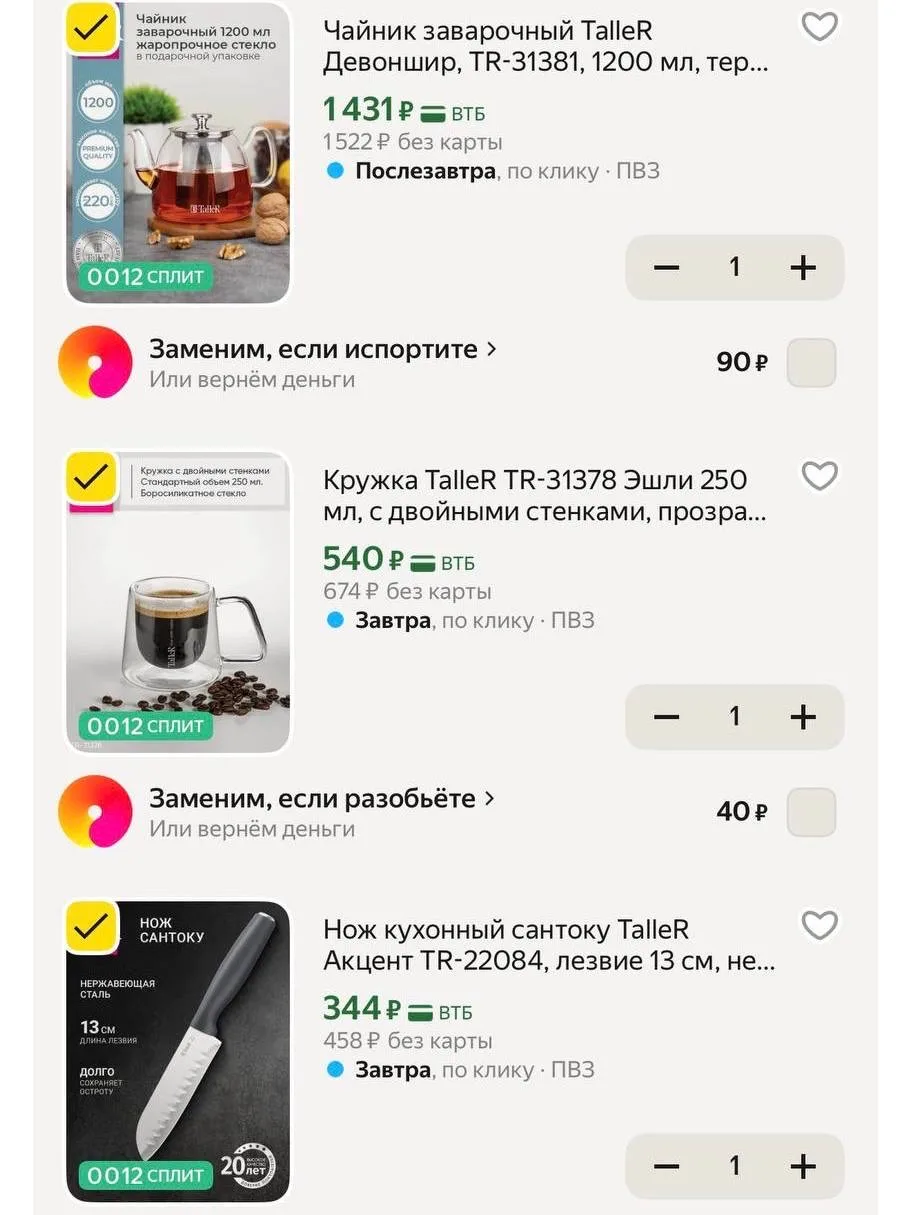Enable the 90 ₽ replacement protection checkbox
911x1215 pixels.
811,362
